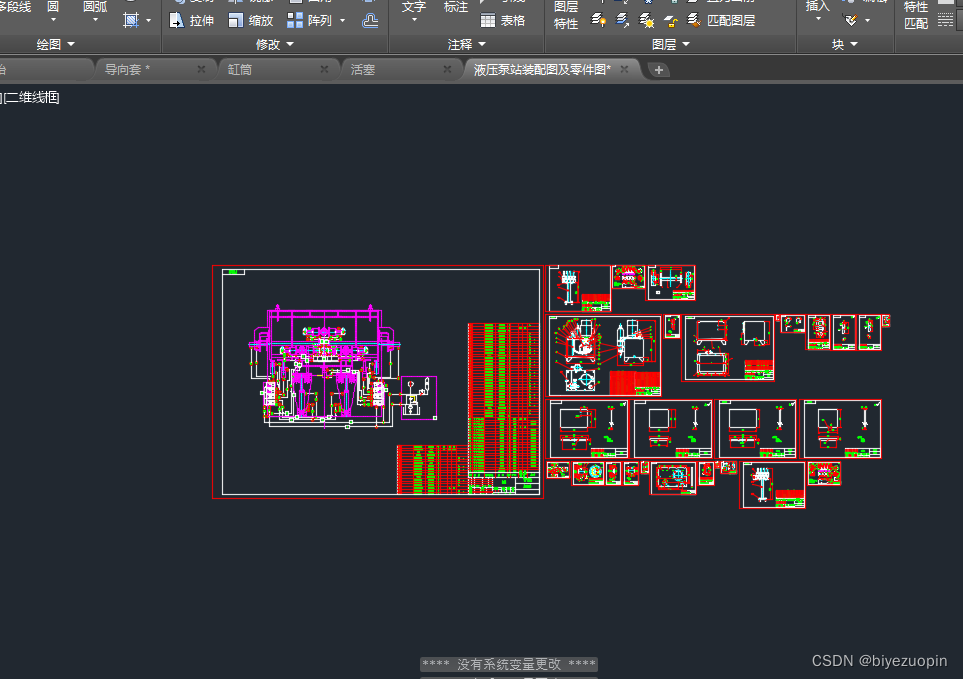Click the offset icon right of Array

[x=370, y=20]
